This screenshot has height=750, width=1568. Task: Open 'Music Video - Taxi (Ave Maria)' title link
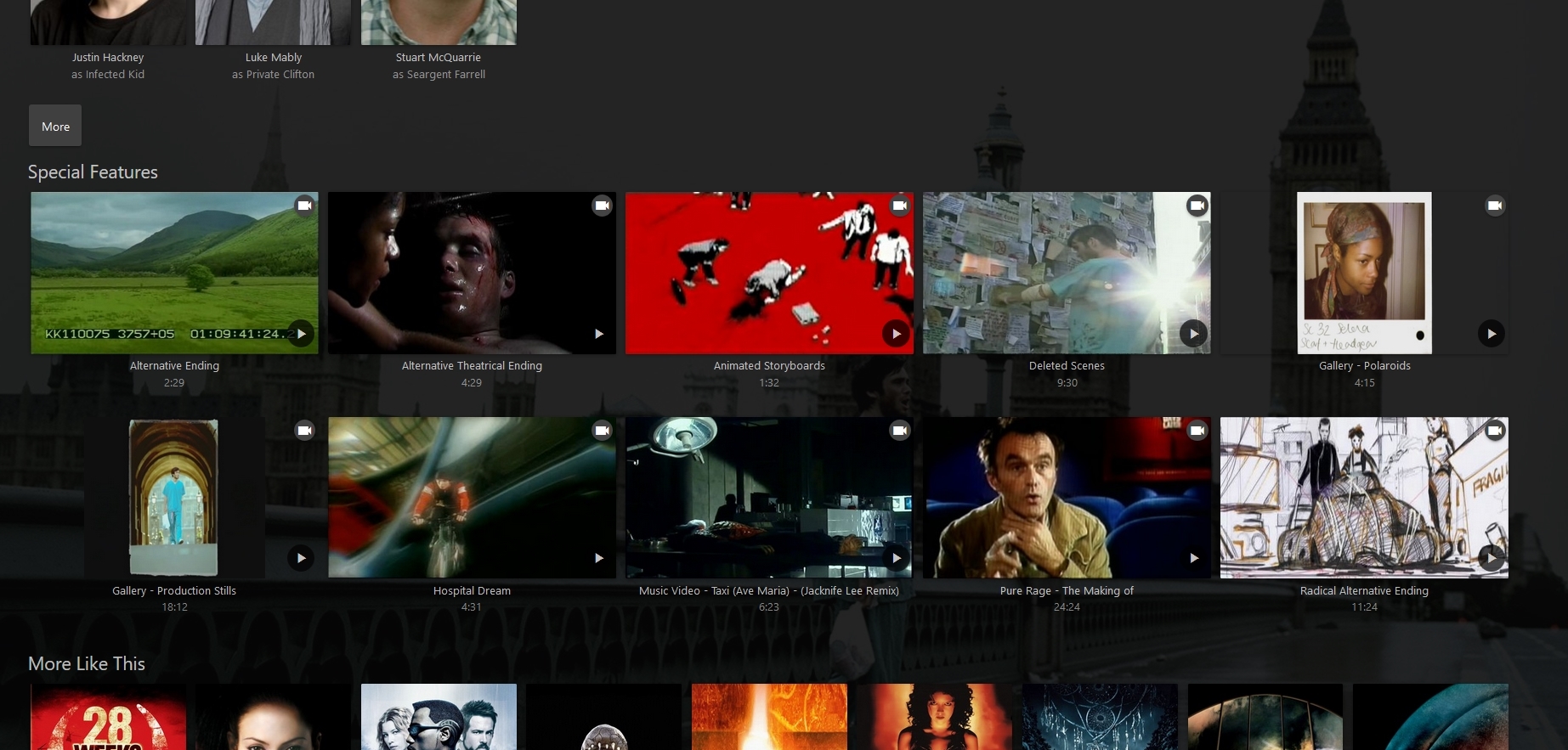coord(769,591)
